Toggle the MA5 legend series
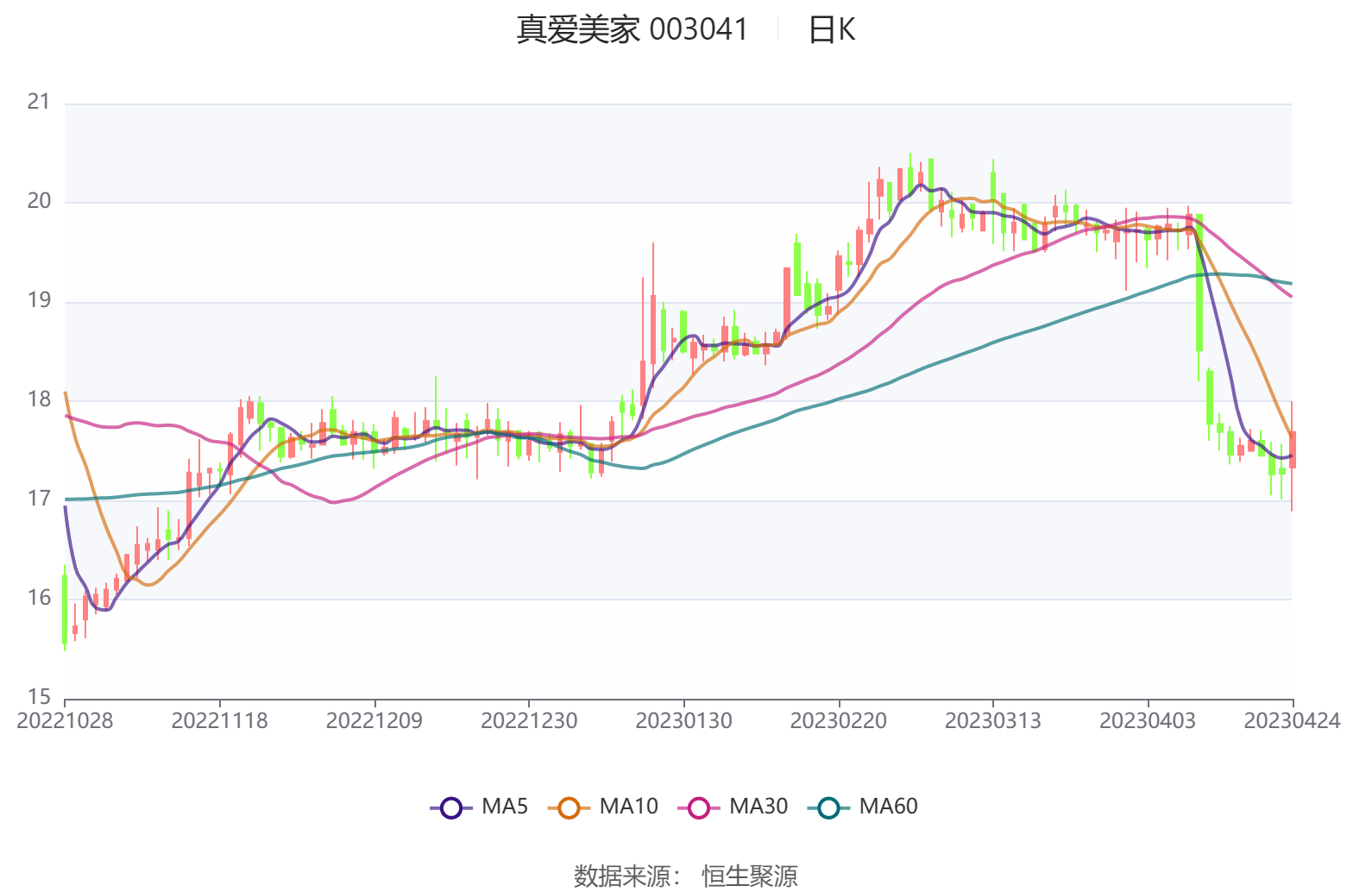Screen dimensions: 1372x892 tap(479, 807)
